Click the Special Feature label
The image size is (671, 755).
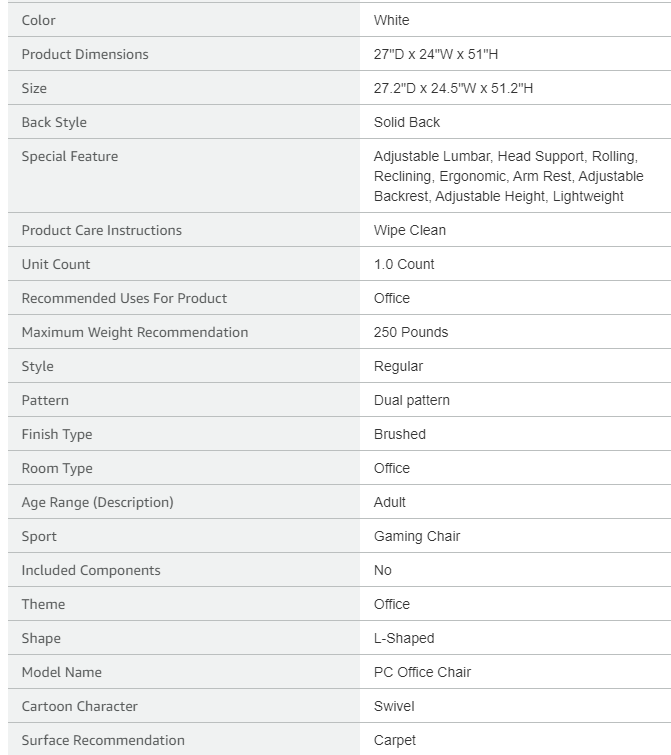(70, 156)
